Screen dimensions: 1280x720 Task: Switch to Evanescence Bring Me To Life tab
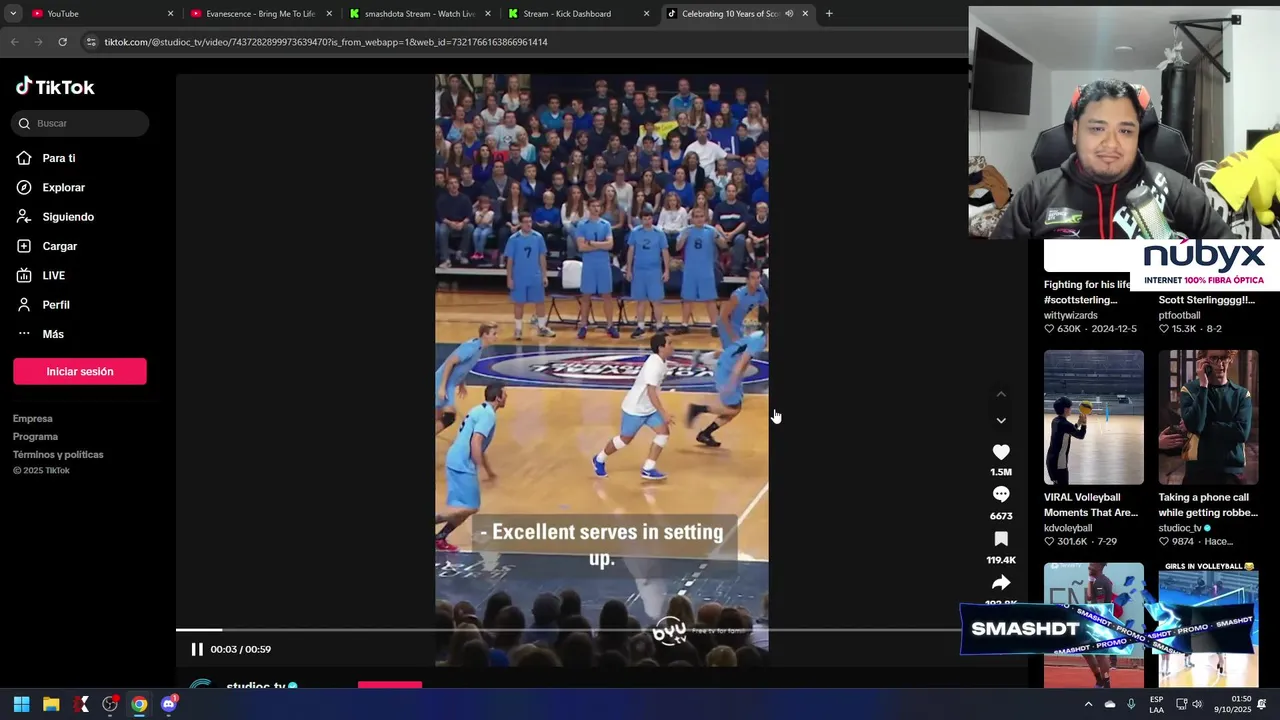click(x=260, y=14)
